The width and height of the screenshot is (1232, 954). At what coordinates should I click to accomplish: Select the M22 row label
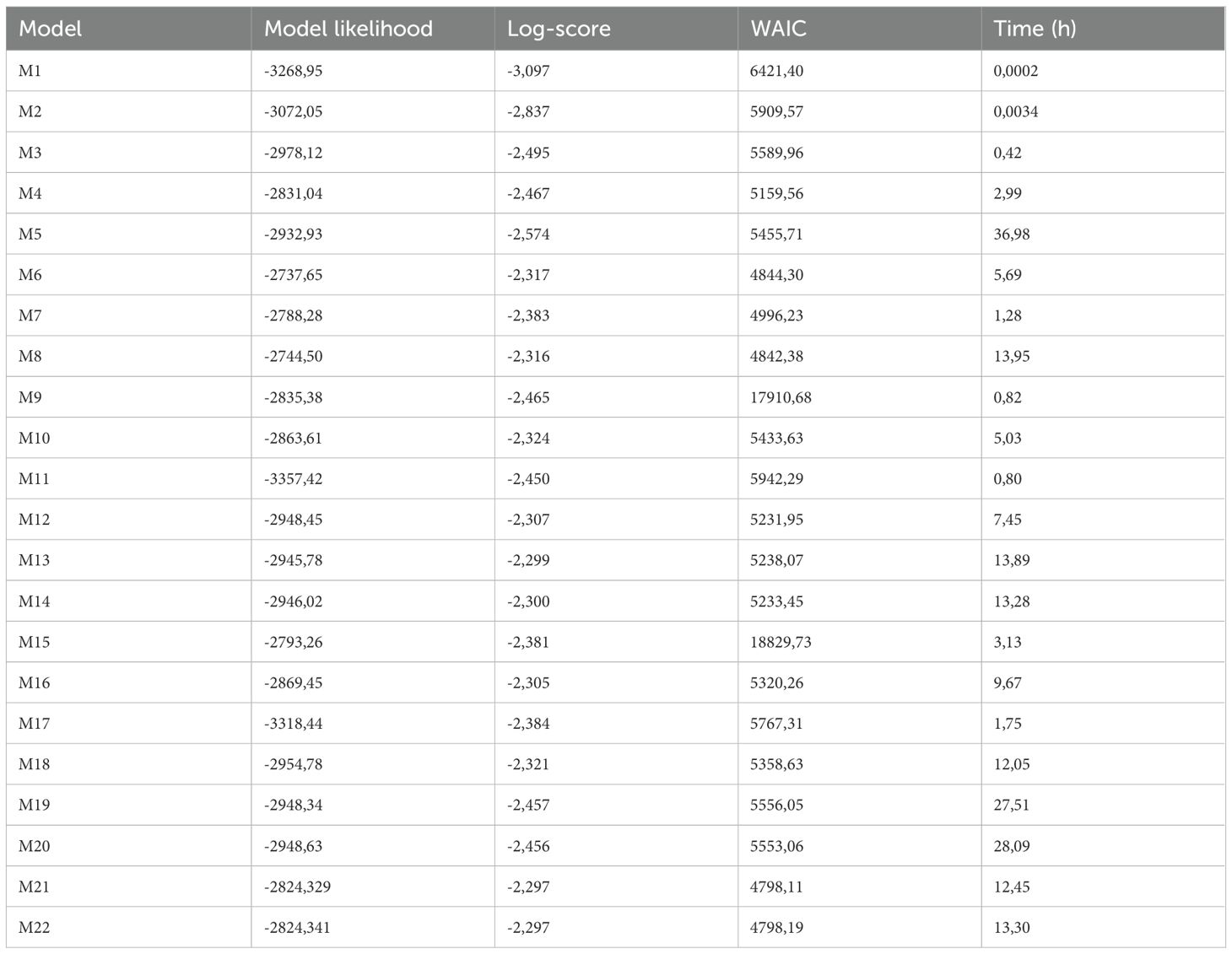pos(34,928)
